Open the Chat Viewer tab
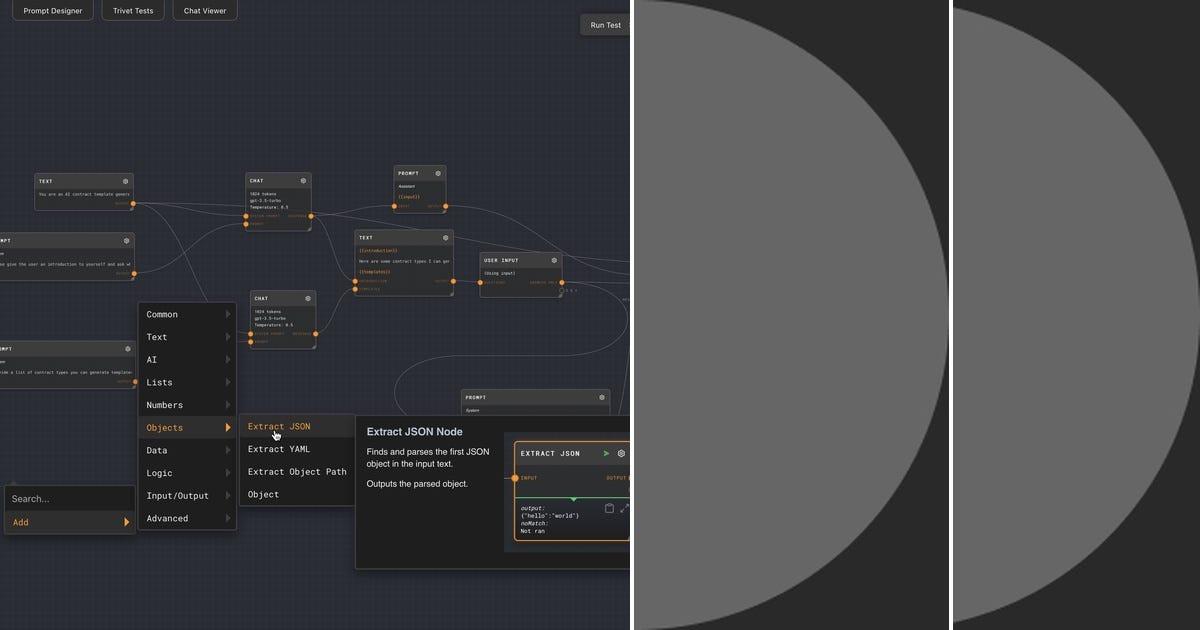The height and width of the screenshot is (630, 1200). (x=205, y=11)
